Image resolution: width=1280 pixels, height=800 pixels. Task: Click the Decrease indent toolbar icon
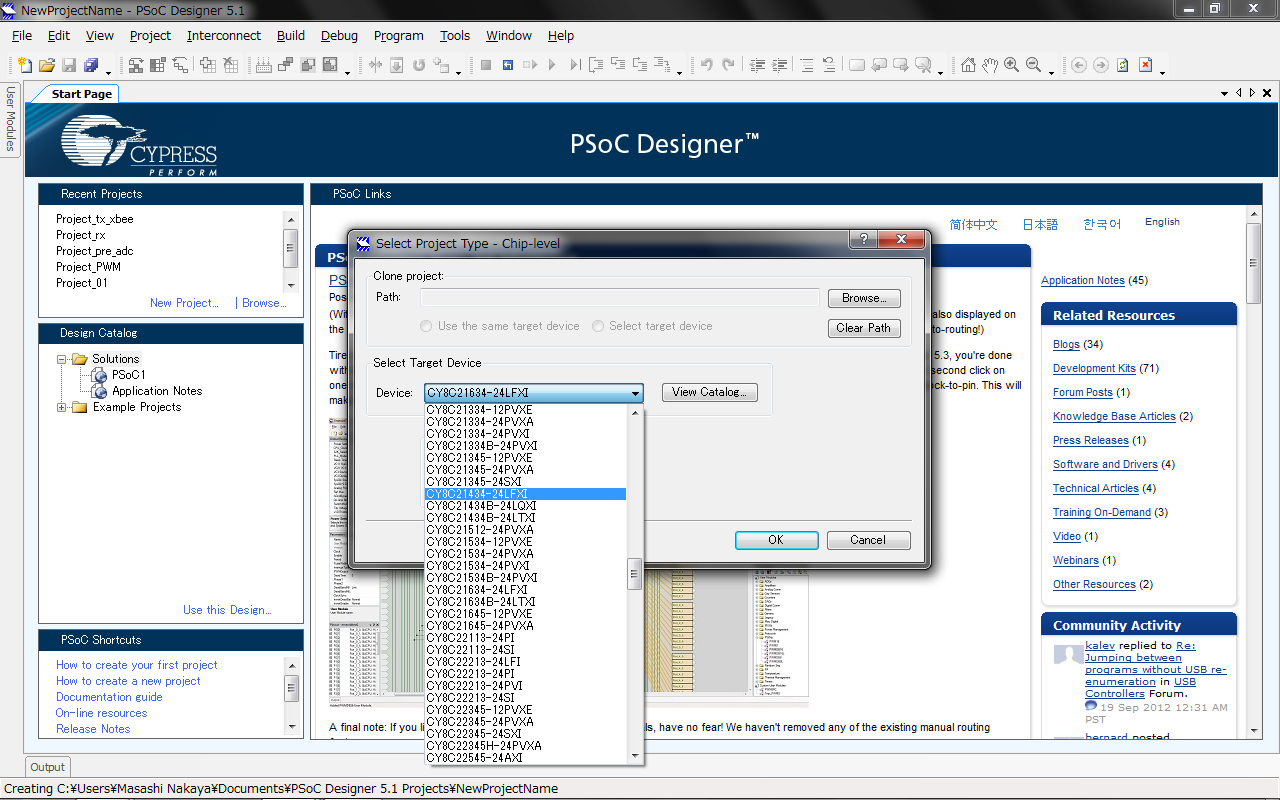[x=757, y=65]
